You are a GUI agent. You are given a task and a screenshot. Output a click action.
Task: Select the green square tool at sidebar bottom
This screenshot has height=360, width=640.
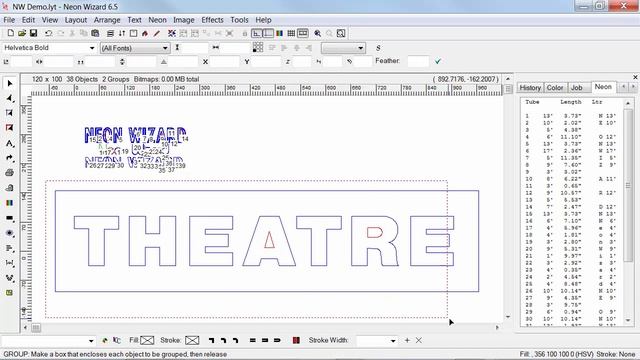pos(9,293)
